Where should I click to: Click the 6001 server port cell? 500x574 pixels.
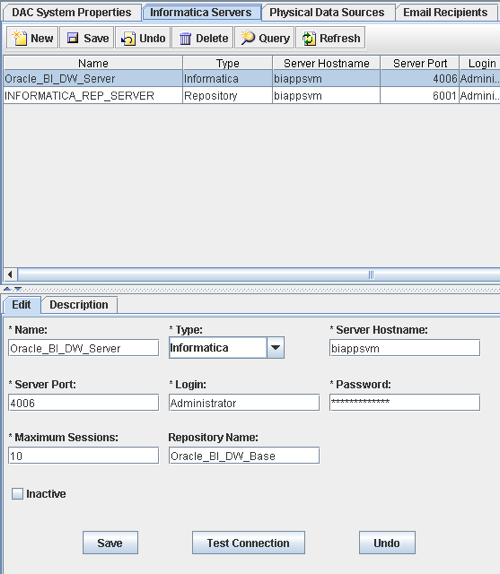pyautogui.click(x=419, y=96)
